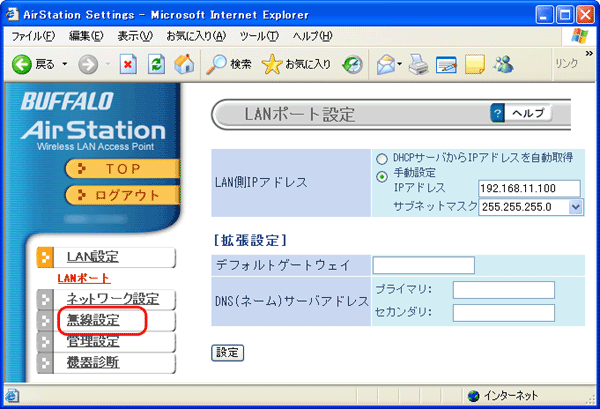Open the subnet mask dropdown
600x409 pixels.
[575, 207]
